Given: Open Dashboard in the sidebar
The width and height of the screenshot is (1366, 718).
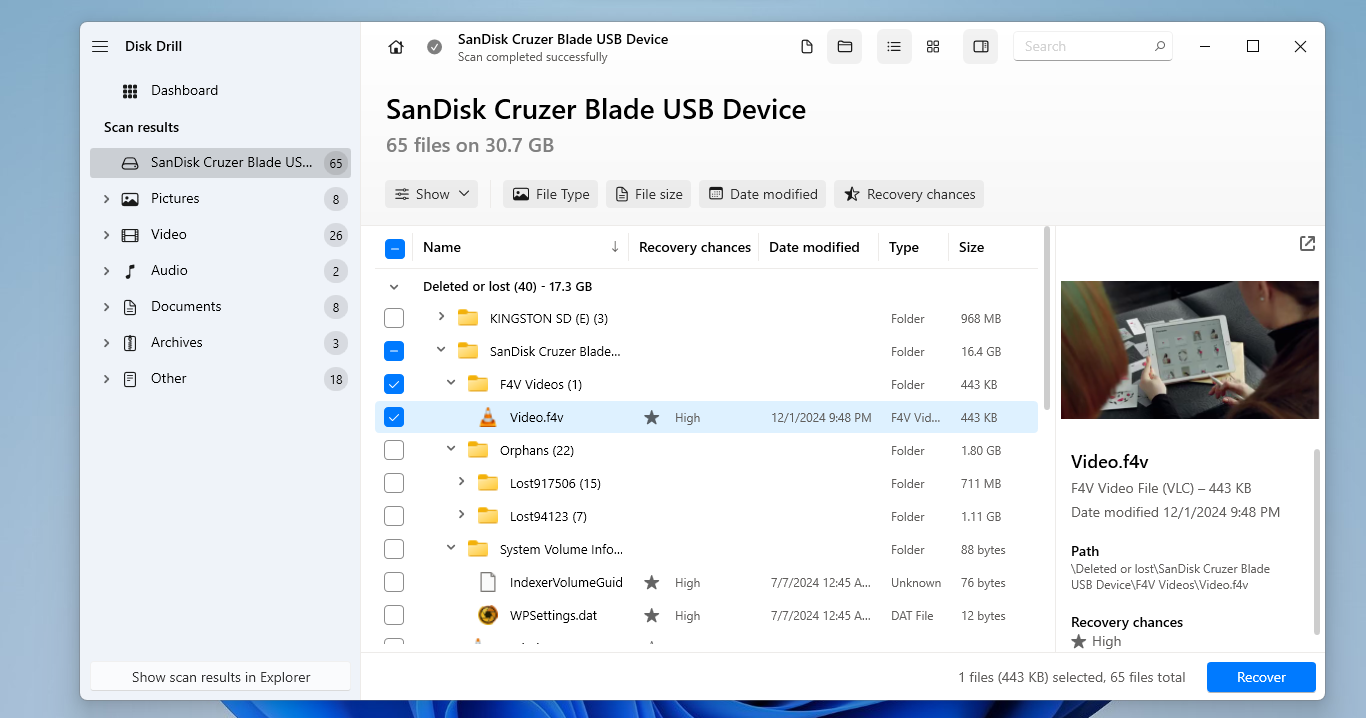Looking at the screenshot, I should click(184, 91).
